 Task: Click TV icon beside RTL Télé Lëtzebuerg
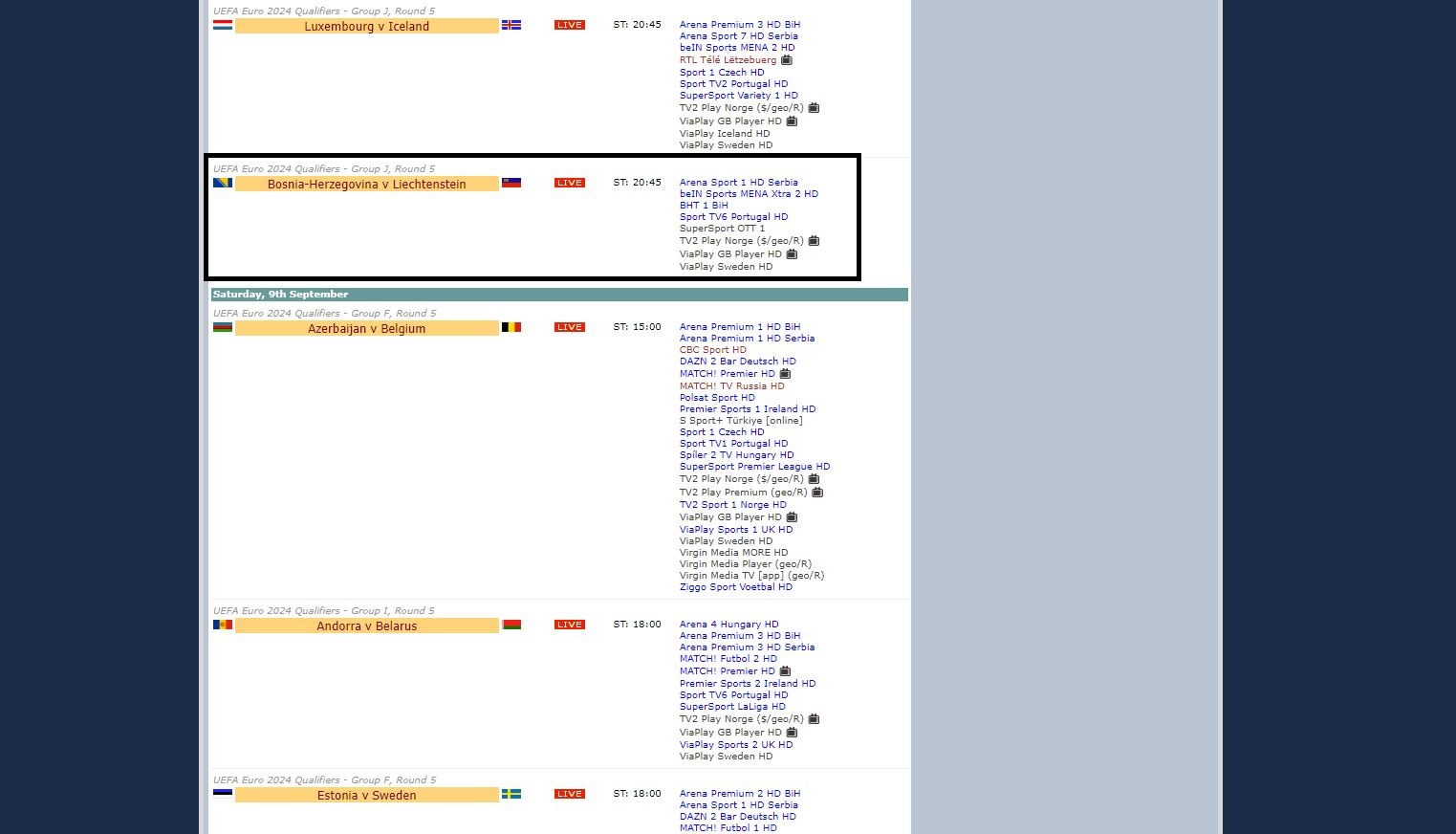tap(787, 60)
